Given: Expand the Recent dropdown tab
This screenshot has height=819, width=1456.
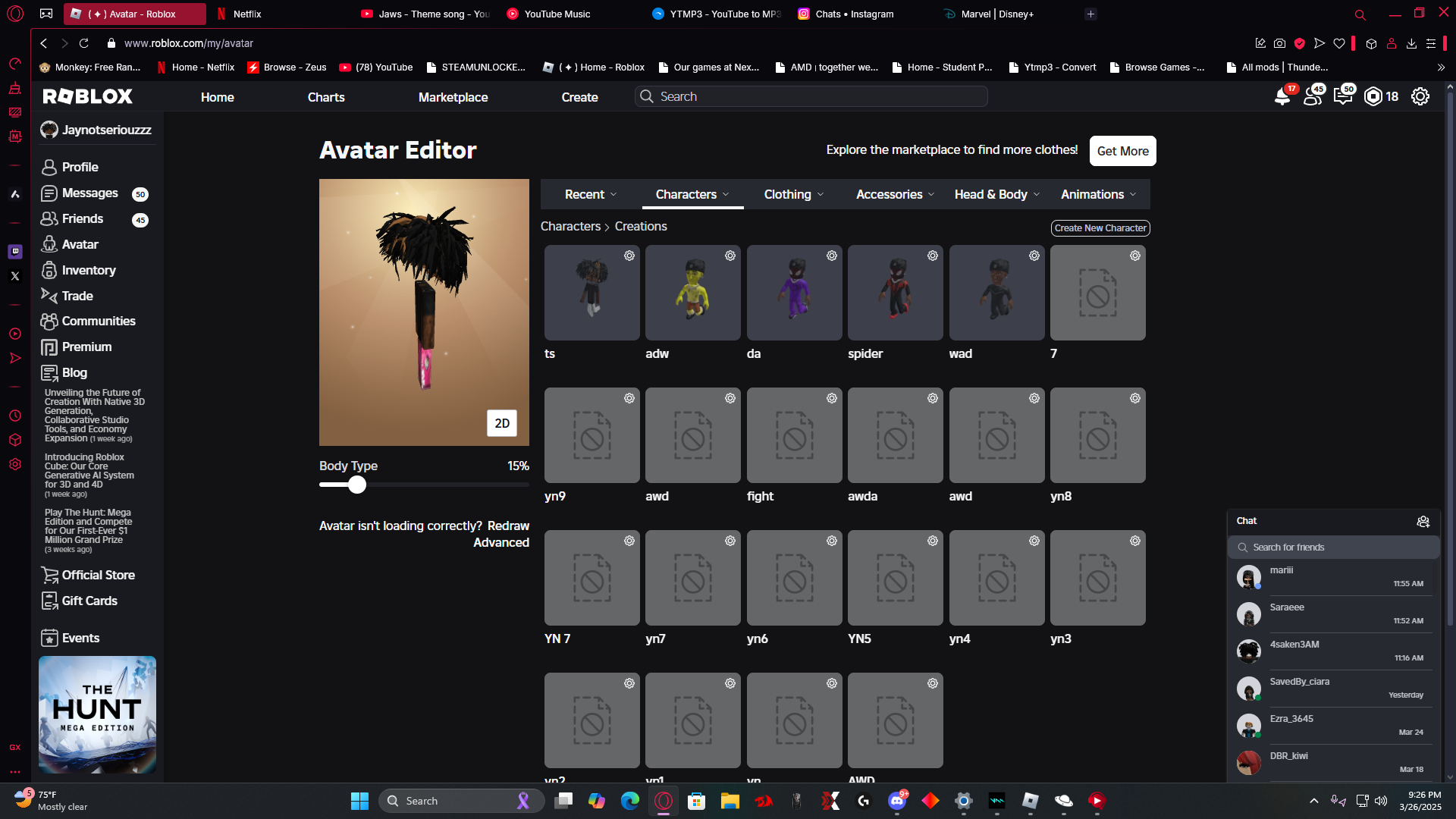Looking at the screenshot, I should tap(591, 195).
